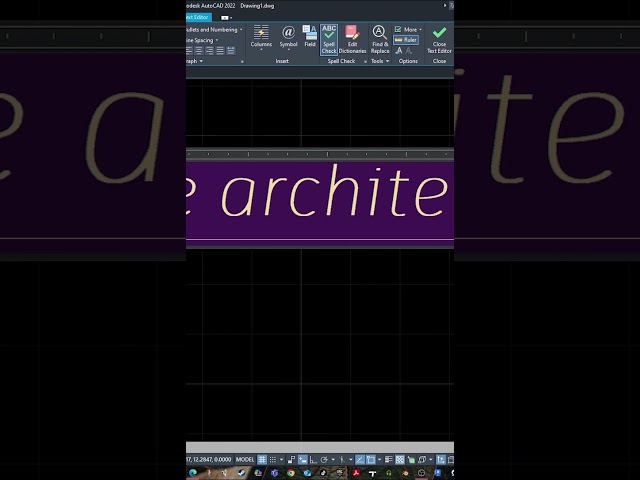640x480 pixels.
Task: Toggle dynamic UCS icon in status bar
Action: coord(441,460)
